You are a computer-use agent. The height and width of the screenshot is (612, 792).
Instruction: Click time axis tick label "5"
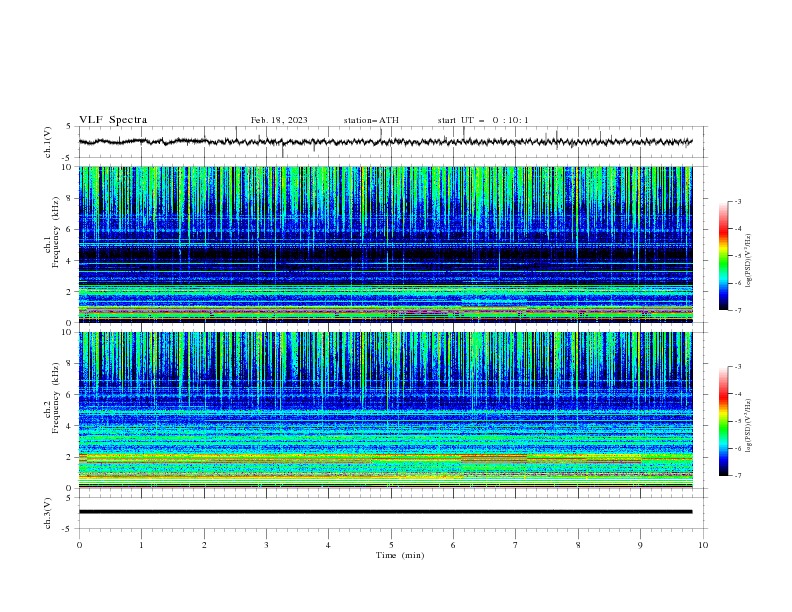tap(391, 545)
